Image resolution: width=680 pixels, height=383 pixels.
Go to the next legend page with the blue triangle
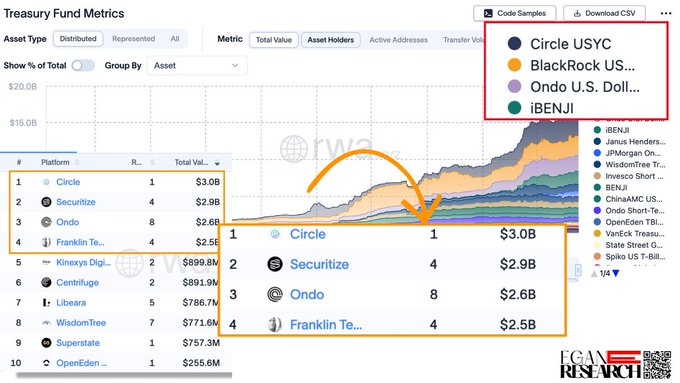pyautogui.click(x=615, y=273)
